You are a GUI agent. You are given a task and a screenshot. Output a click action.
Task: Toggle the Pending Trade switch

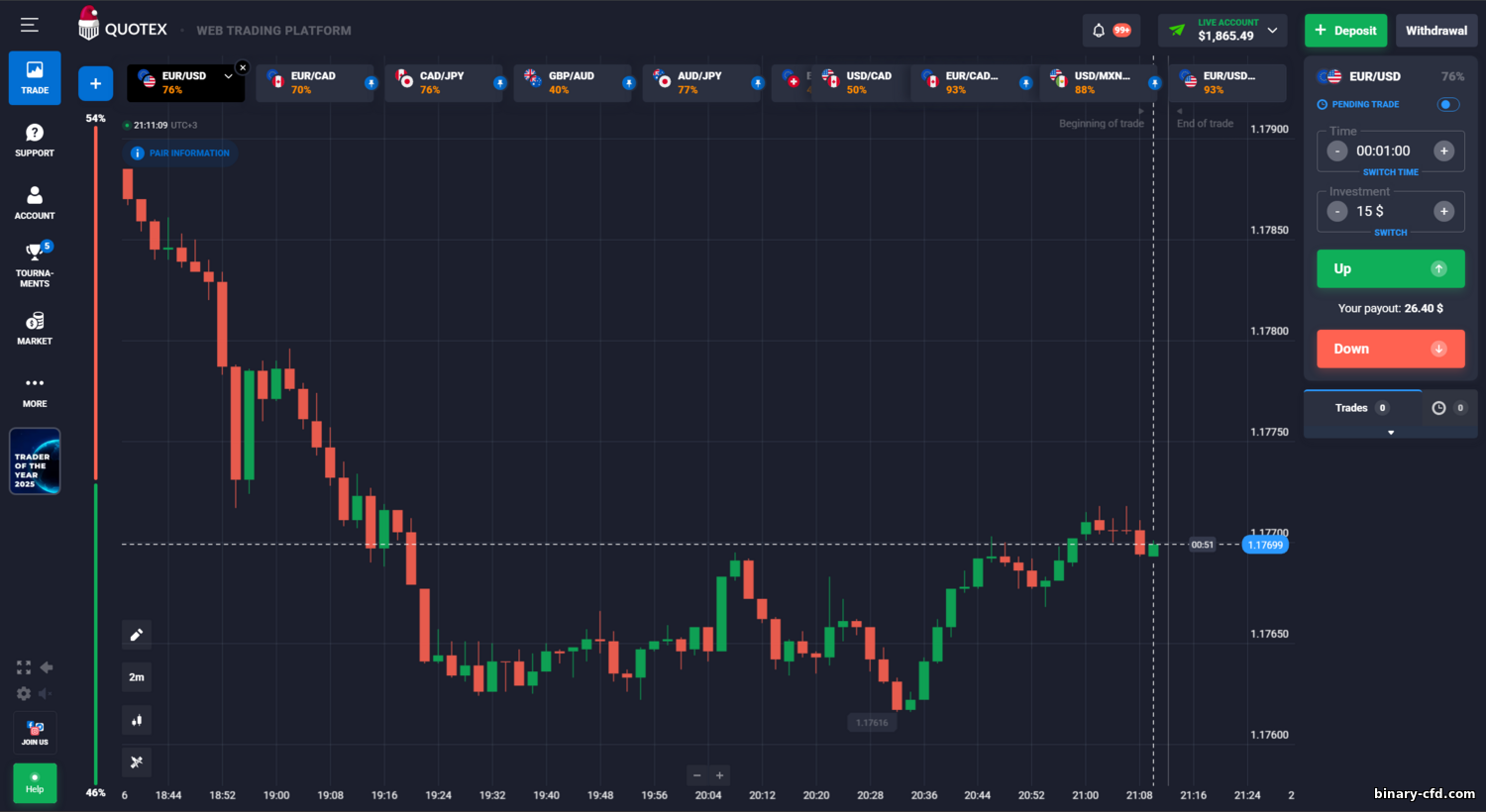tap(1447, 104)
